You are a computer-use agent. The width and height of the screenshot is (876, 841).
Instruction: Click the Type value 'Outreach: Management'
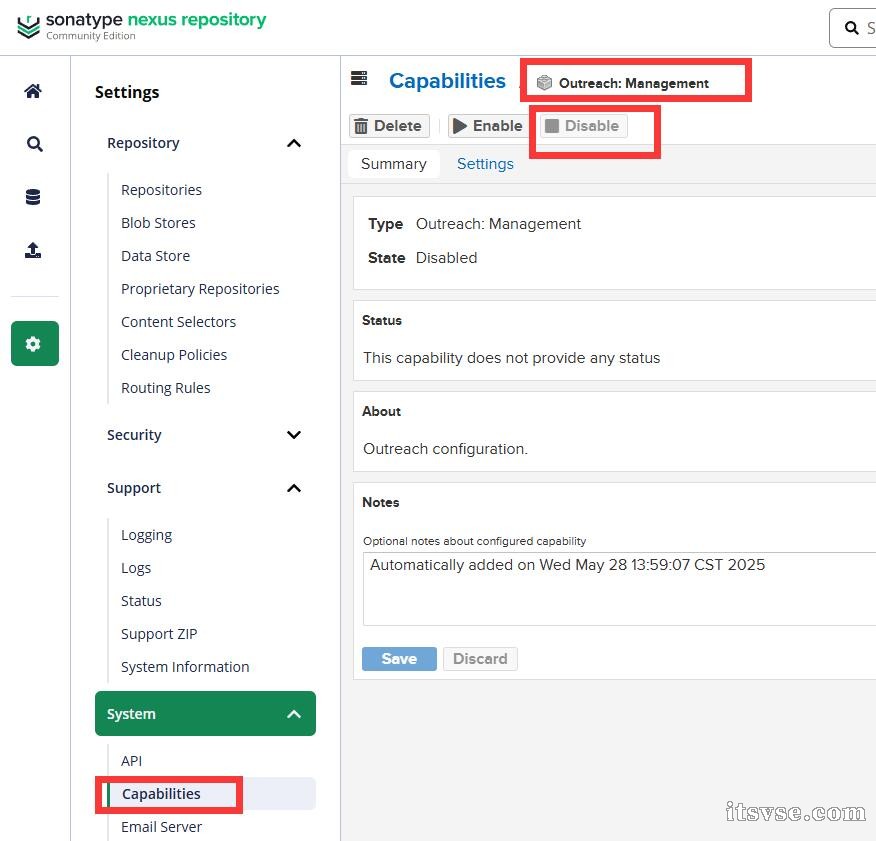(x=498, y=224)
